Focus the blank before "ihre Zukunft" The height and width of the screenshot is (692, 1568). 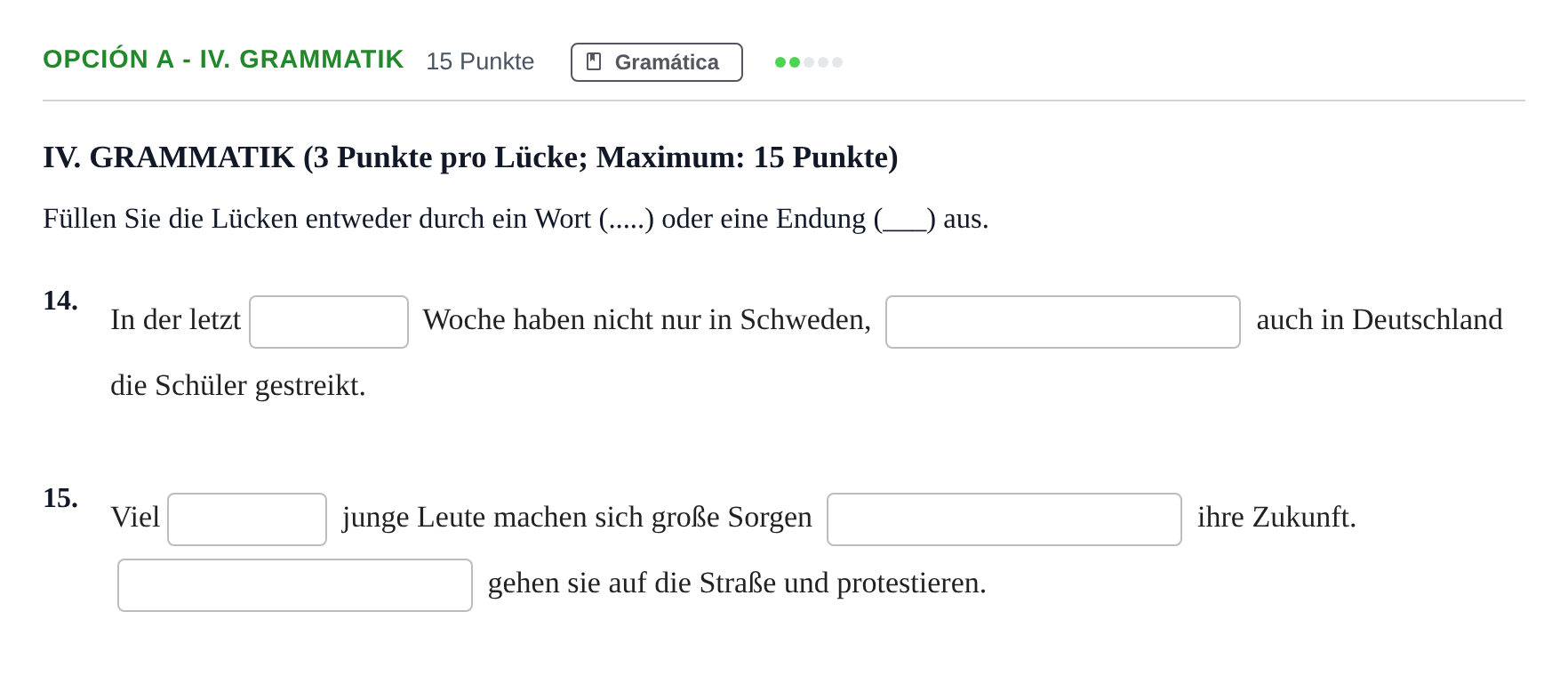pos(1004,519)
